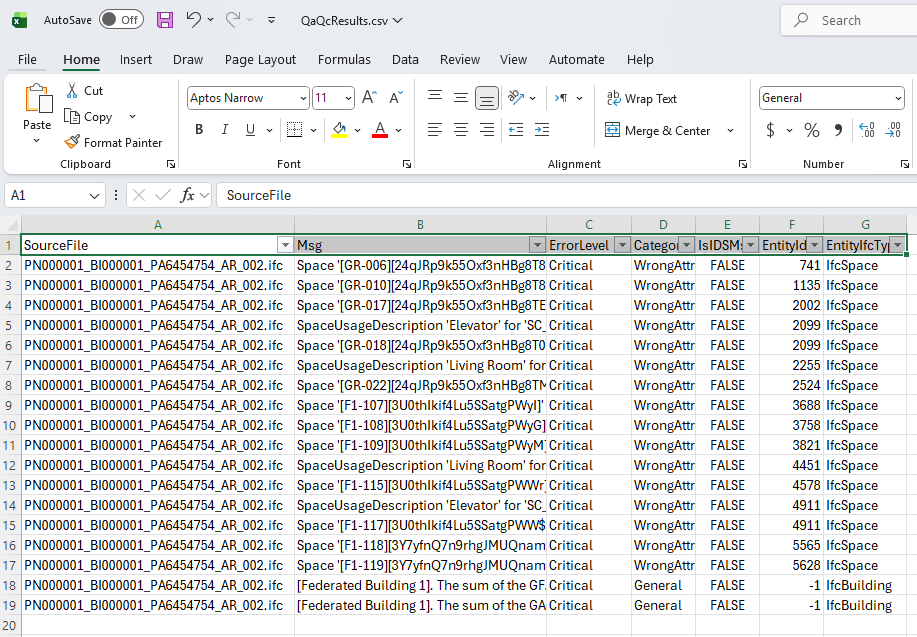Open the ErrorLevel filter dropdown

tap(622, 245)
